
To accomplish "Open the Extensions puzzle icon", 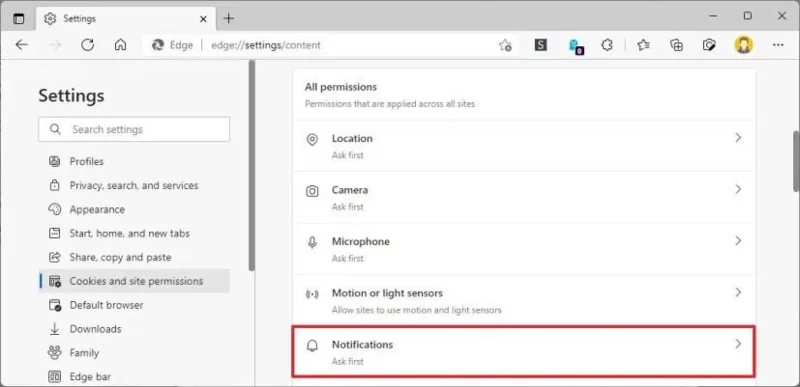I will click(x=607, y=45).
